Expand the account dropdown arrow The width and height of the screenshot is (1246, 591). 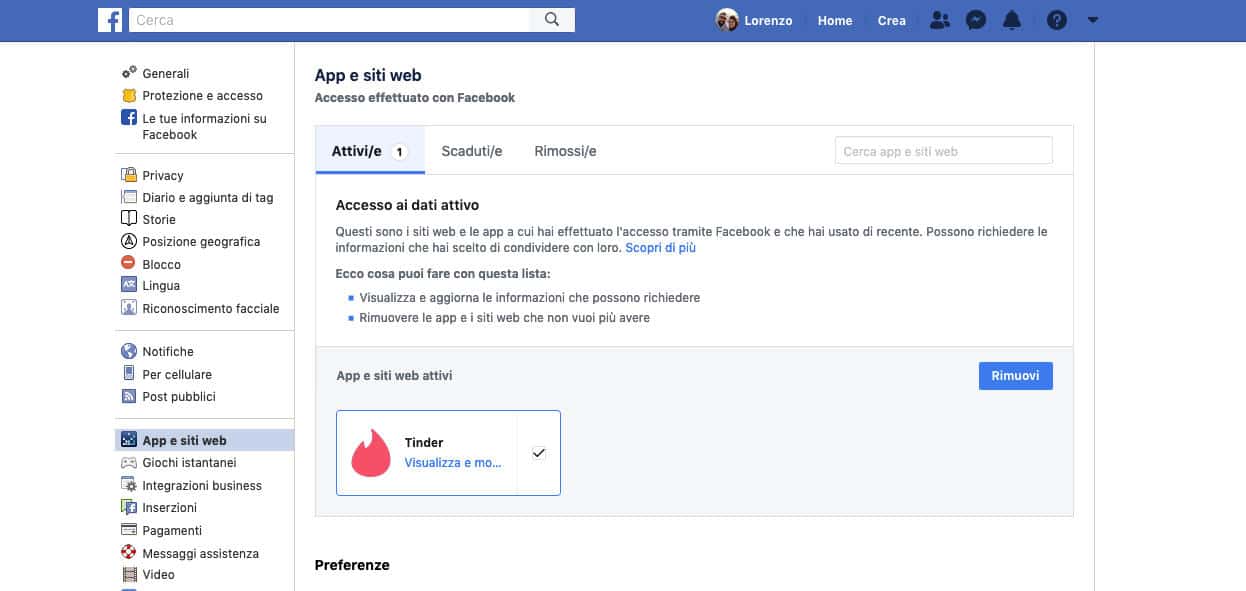(1092, 20)
